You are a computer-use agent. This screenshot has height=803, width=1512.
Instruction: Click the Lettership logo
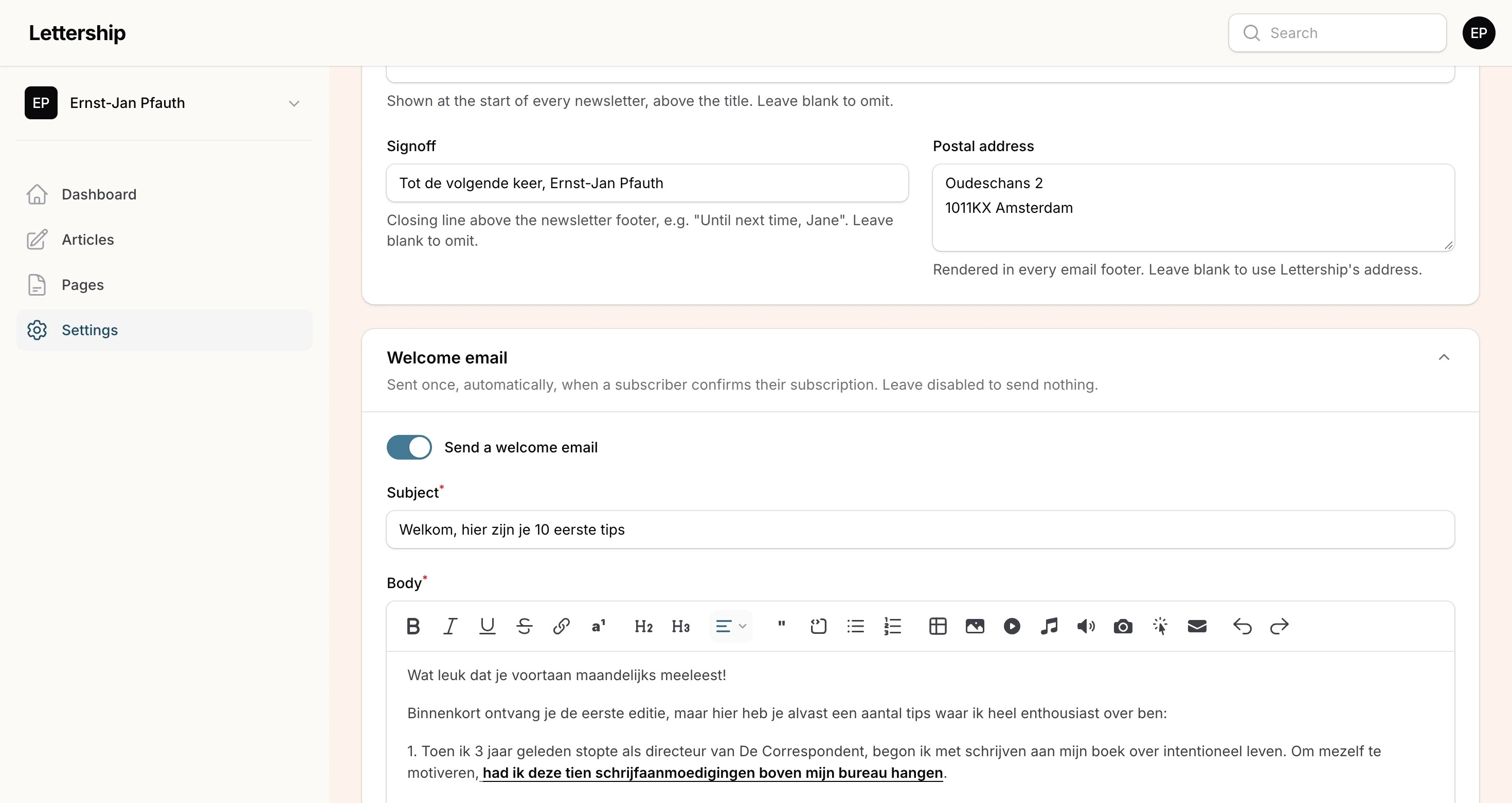pos(77,33)
